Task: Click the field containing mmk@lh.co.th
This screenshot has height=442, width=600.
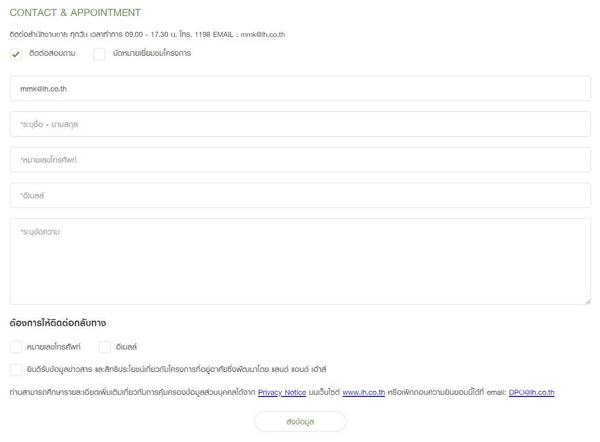Action: pos(300,88)
